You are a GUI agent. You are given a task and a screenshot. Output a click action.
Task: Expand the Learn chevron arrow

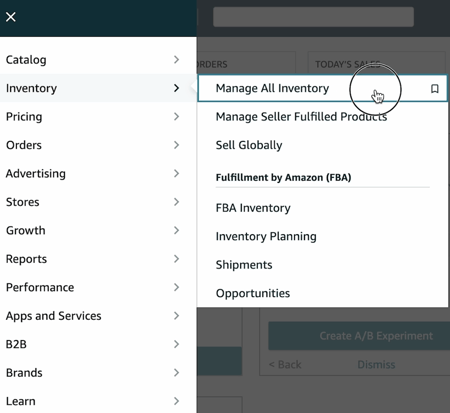coord(177,401)
